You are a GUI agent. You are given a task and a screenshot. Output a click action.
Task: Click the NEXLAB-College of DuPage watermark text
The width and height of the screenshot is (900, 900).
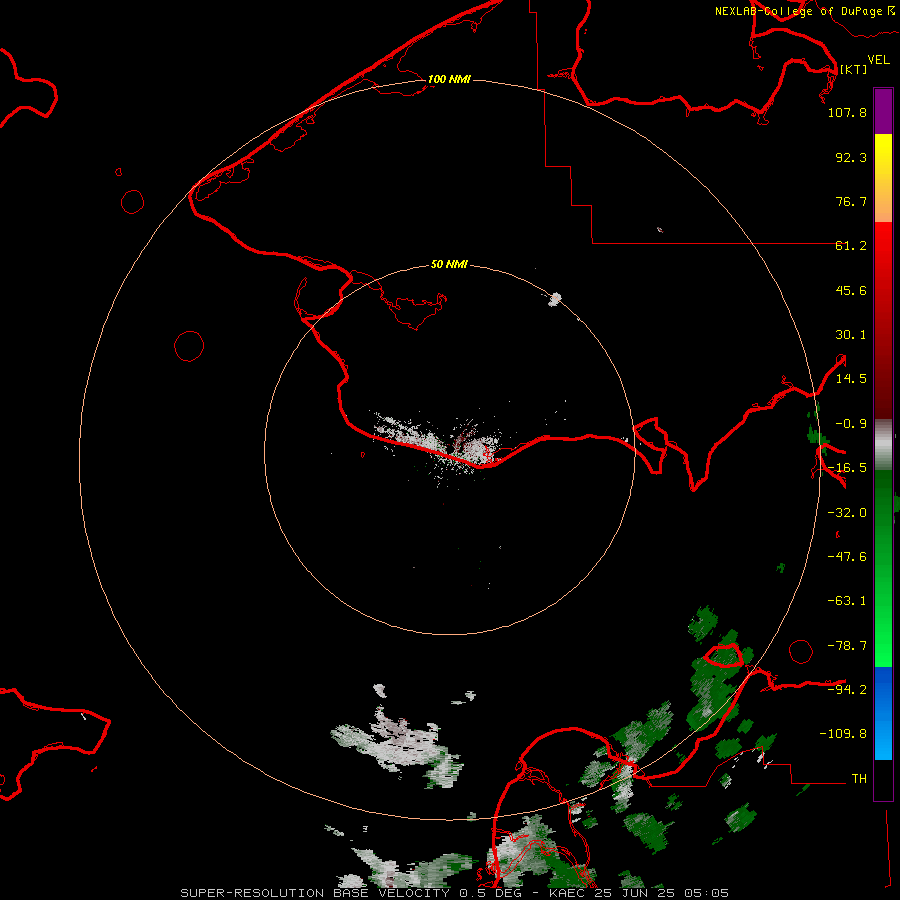coord(804,11)
